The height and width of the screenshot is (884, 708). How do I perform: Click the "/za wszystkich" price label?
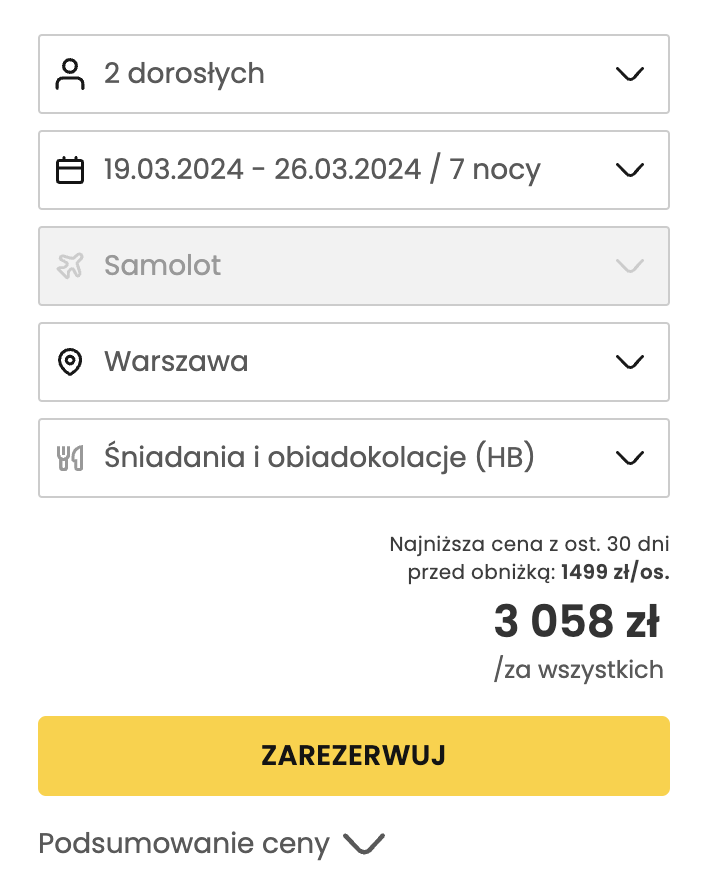tap(578, 669)
